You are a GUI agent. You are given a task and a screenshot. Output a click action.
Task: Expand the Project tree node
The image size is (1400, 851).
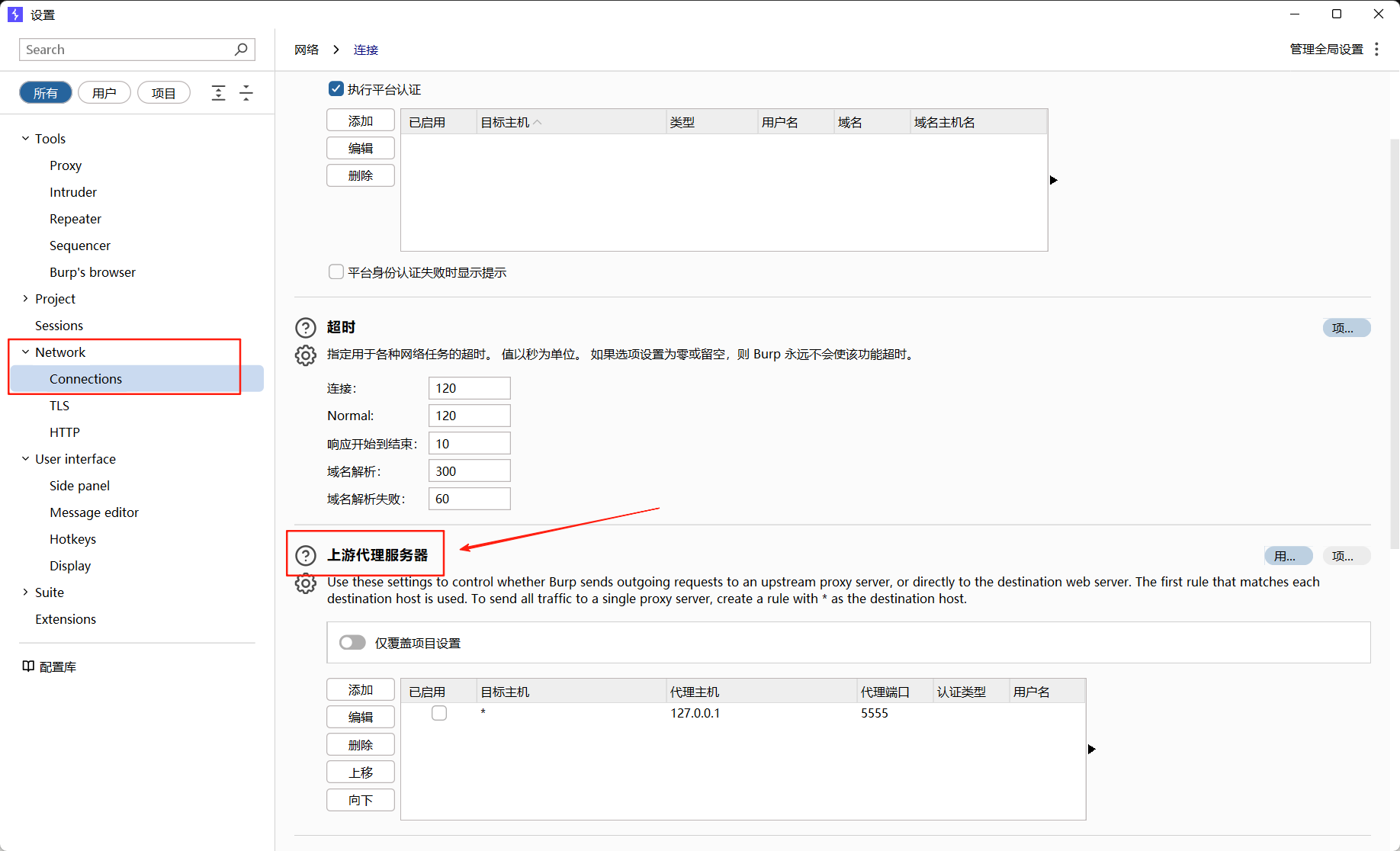[x=25, y=299]
